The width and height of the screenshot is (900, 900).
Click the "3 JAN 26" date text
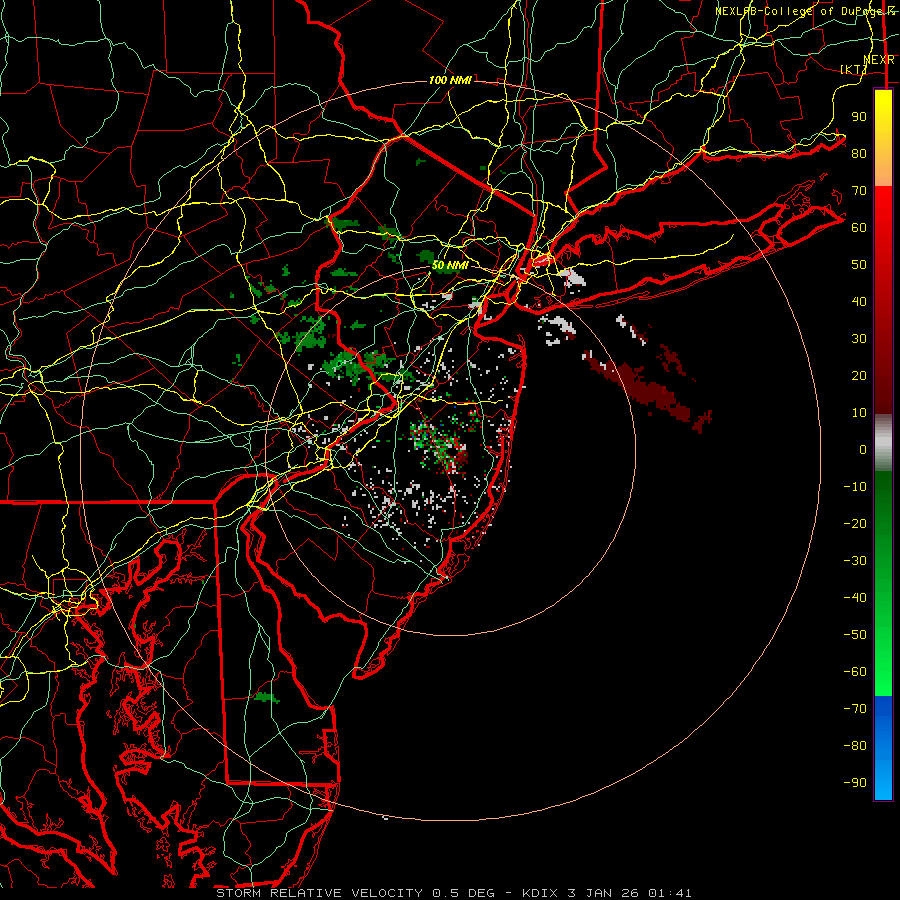[603, 893]
